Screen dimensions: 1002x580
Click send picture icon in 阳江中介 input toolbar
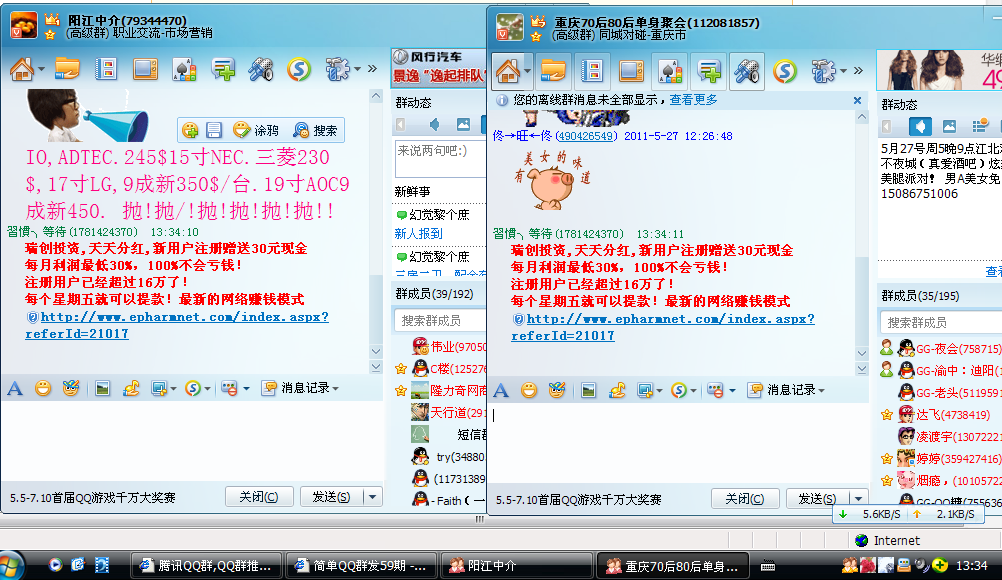tap(102, 388)
